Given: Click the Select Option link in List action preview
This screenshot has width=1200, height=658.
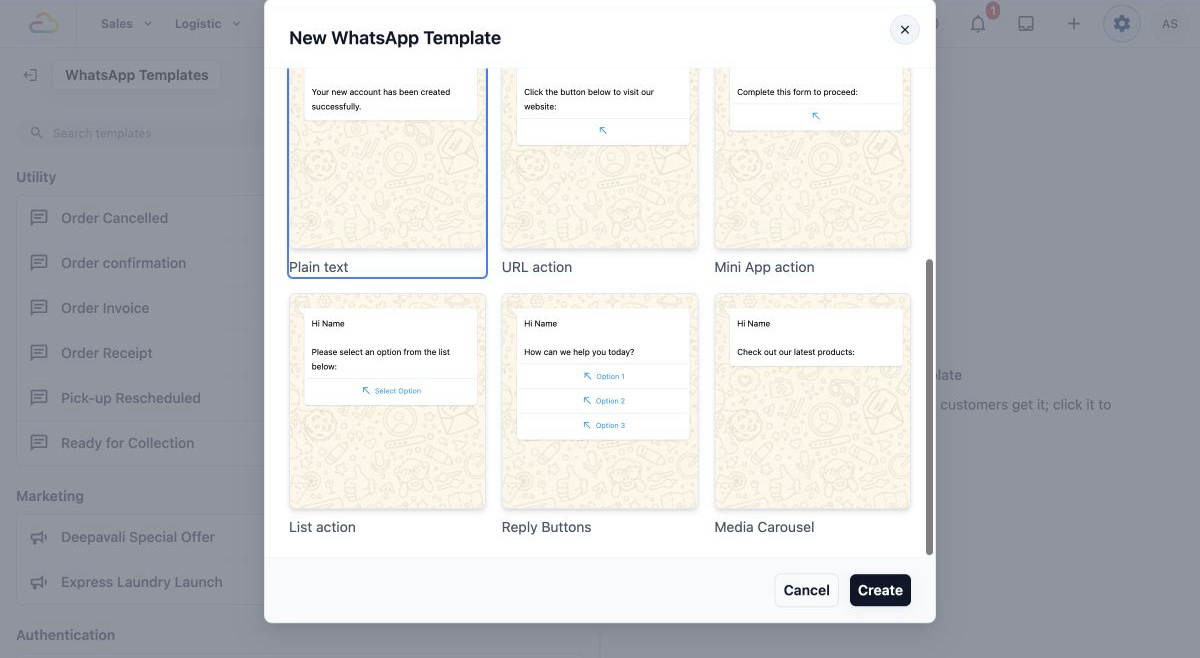Looking at the screenshot, I should [x=391, y=391].
